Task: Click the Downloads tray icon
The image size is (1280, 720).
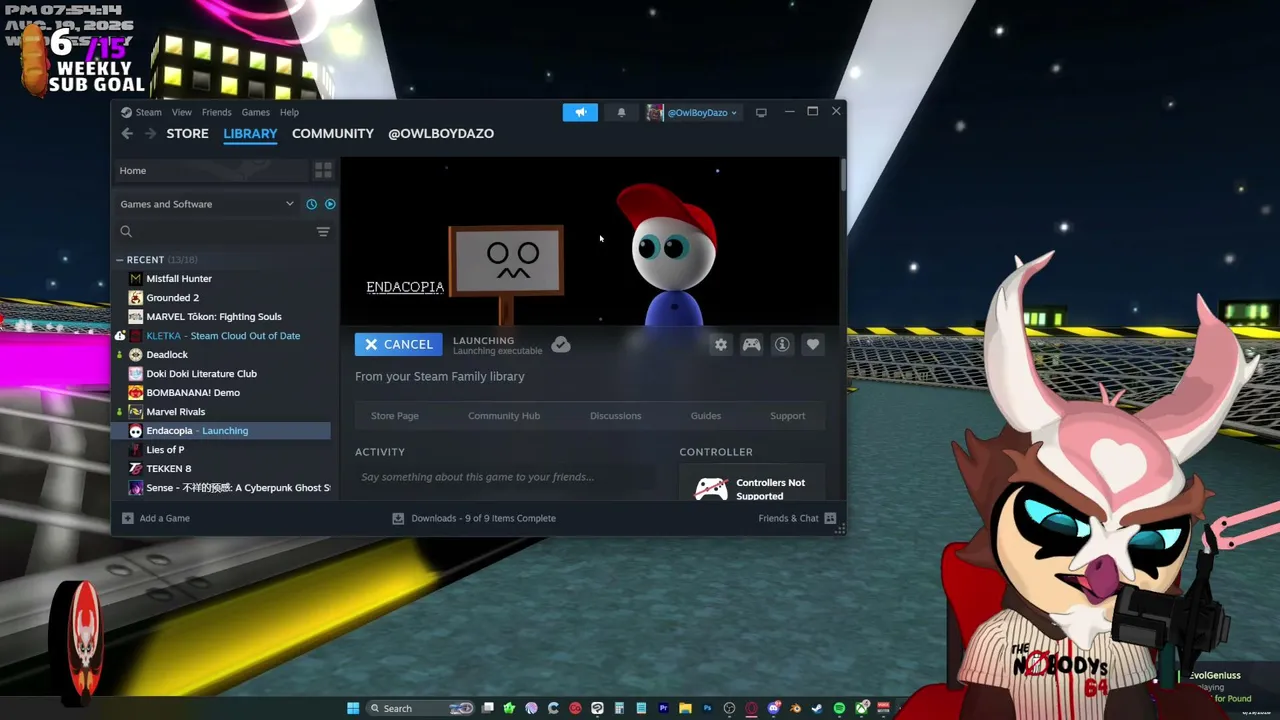Action: pos(398,518)
